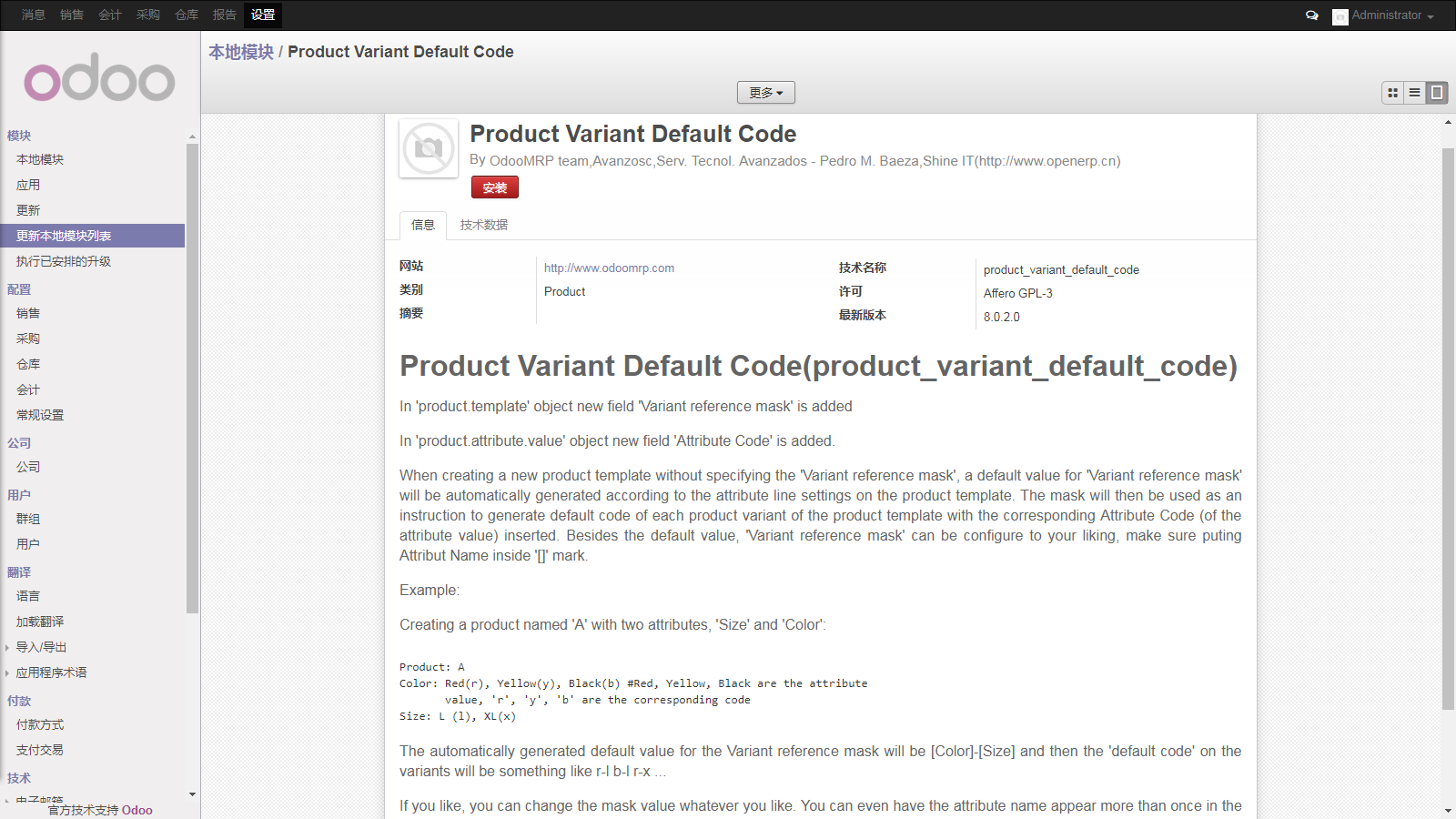Open the 消息 top menu
The height and width of the screenshot is (819, 1456).
(x=34, y=15)
